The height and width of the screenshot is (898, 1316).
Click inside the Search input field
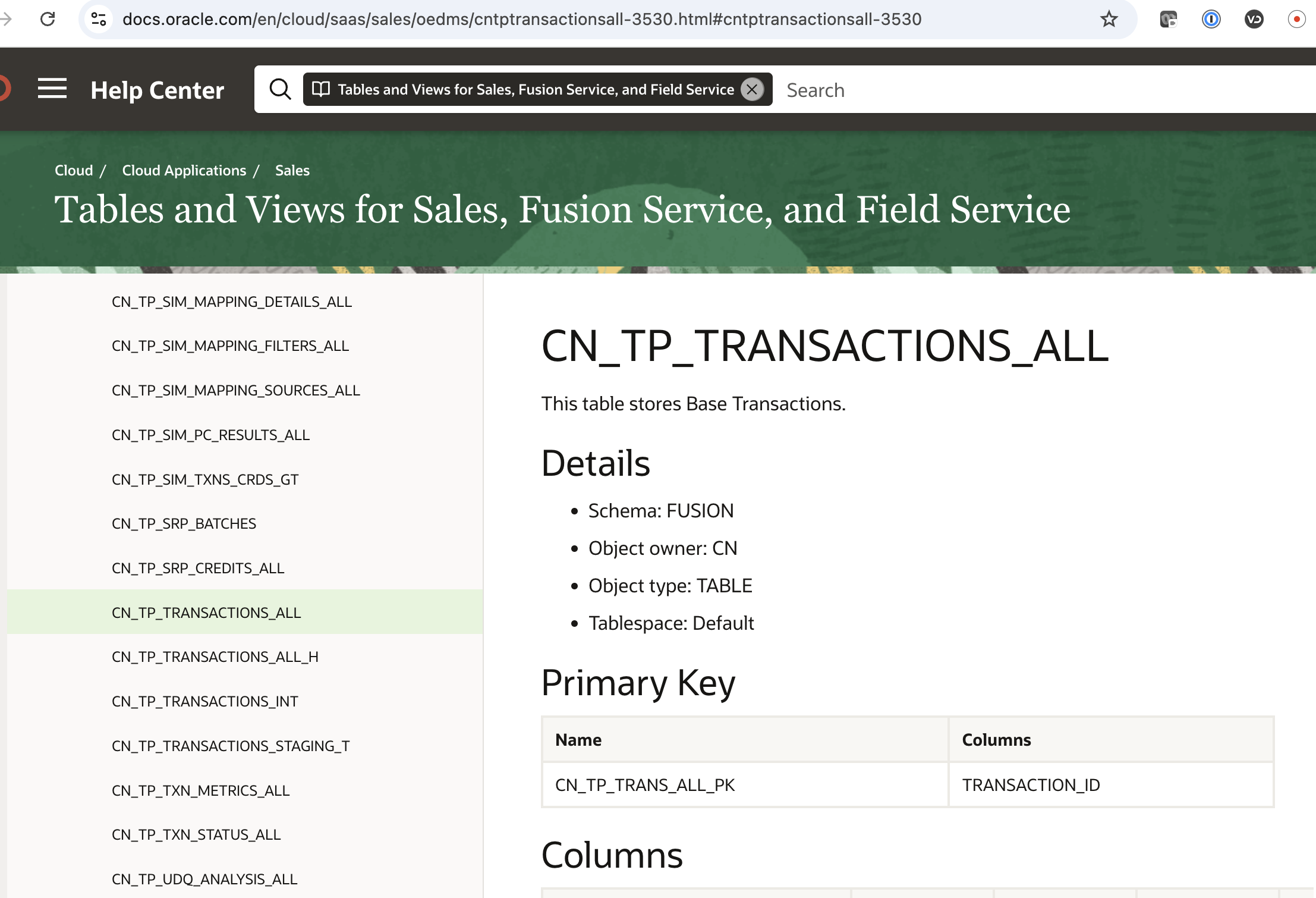[892, 89]
